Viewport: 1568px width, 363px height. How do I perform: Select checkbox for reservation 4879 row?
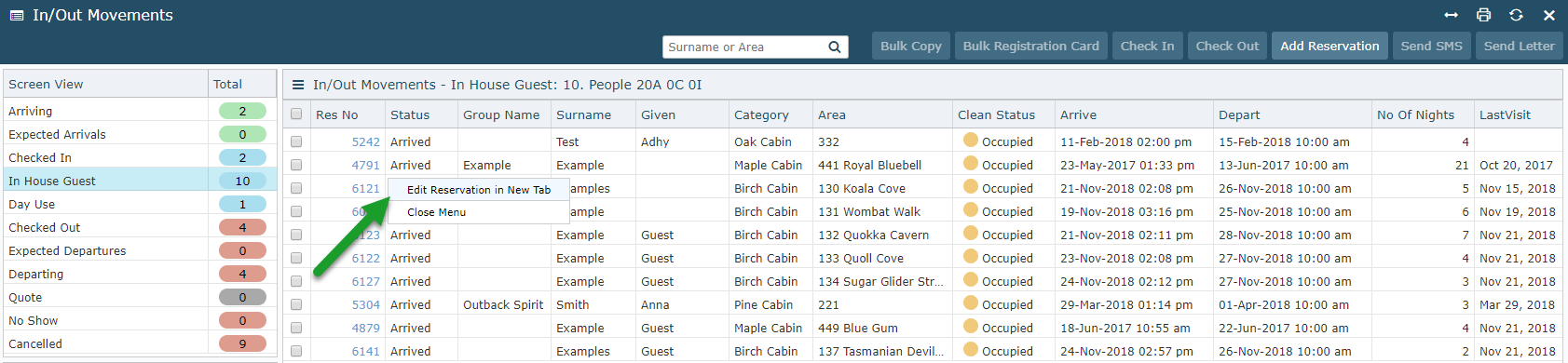(x=296, y=328)
